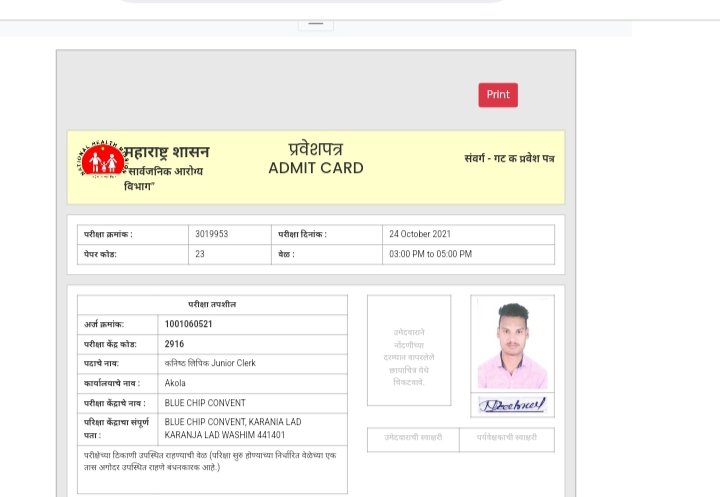Viewport: 720px width, 497px height.
Task: Click the office name Akola
Action: coord(175,383)
